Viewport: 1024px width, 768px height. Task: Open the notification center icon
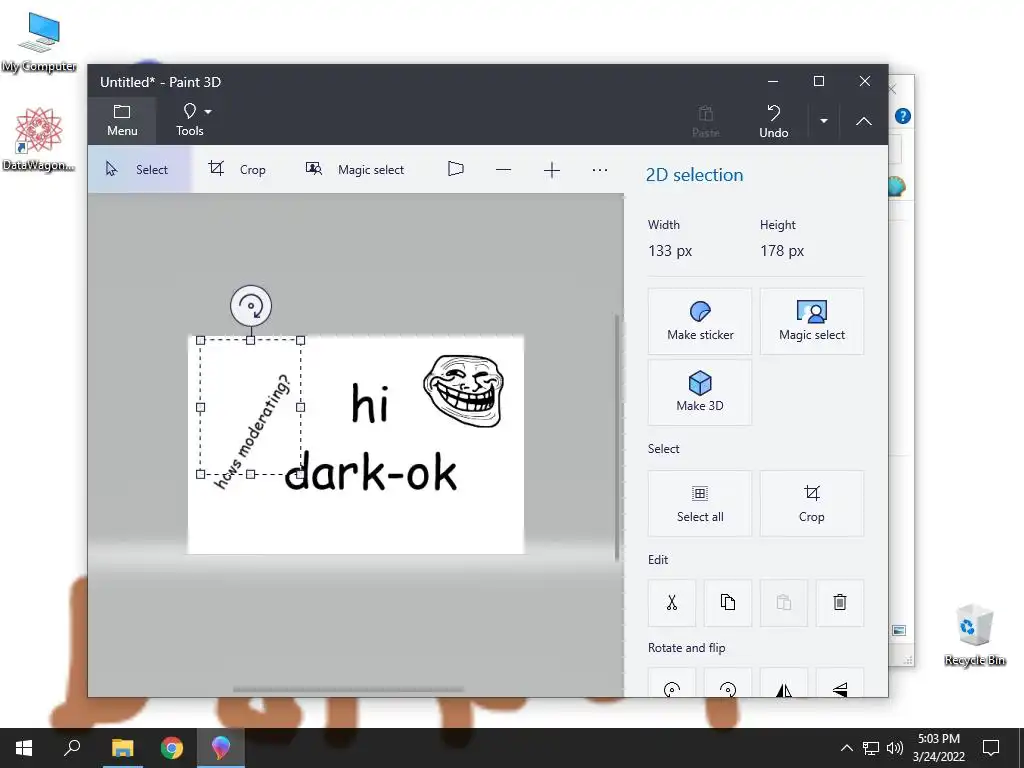point(991,748)
